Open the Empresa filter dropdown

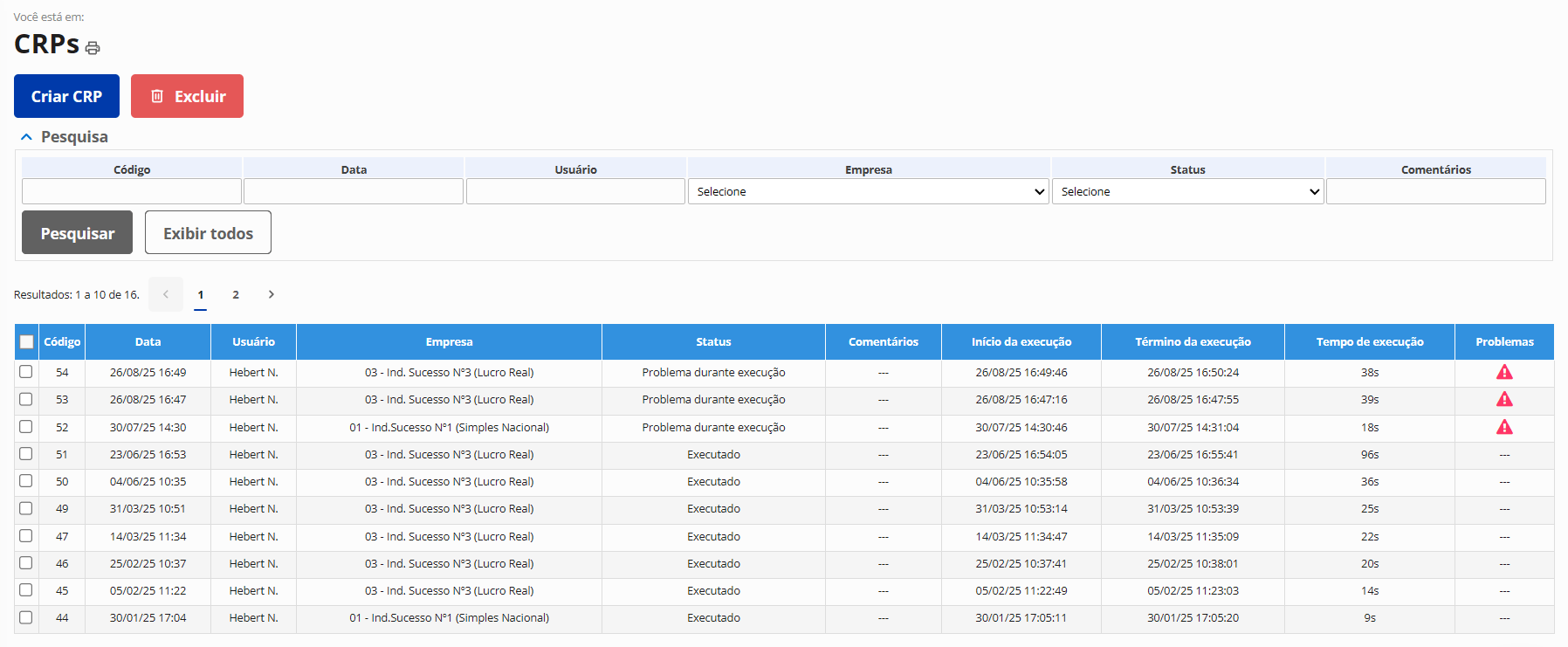pyautogui.click(x=869, y=192)
